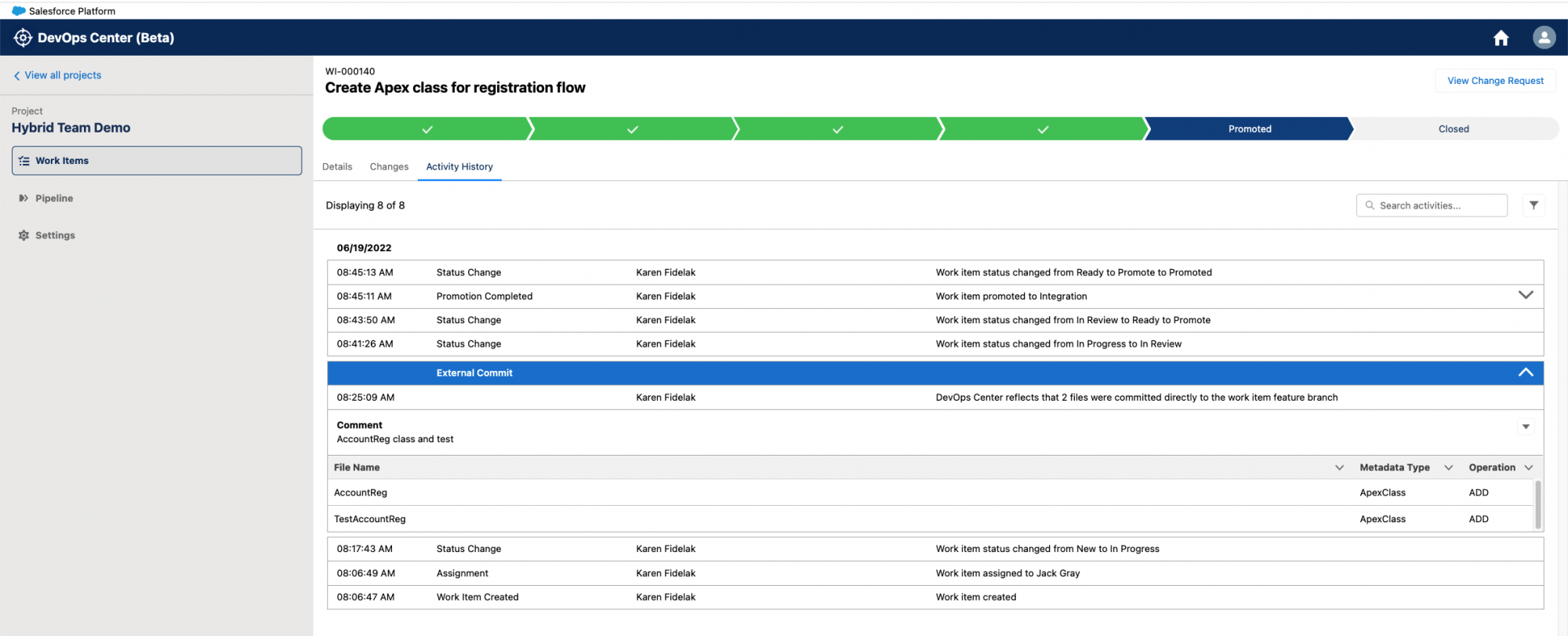This screenshot has height=636, width=1568.
Task: Click the 'AccountReg class and test' comment
Action: (x=395, y=439)
